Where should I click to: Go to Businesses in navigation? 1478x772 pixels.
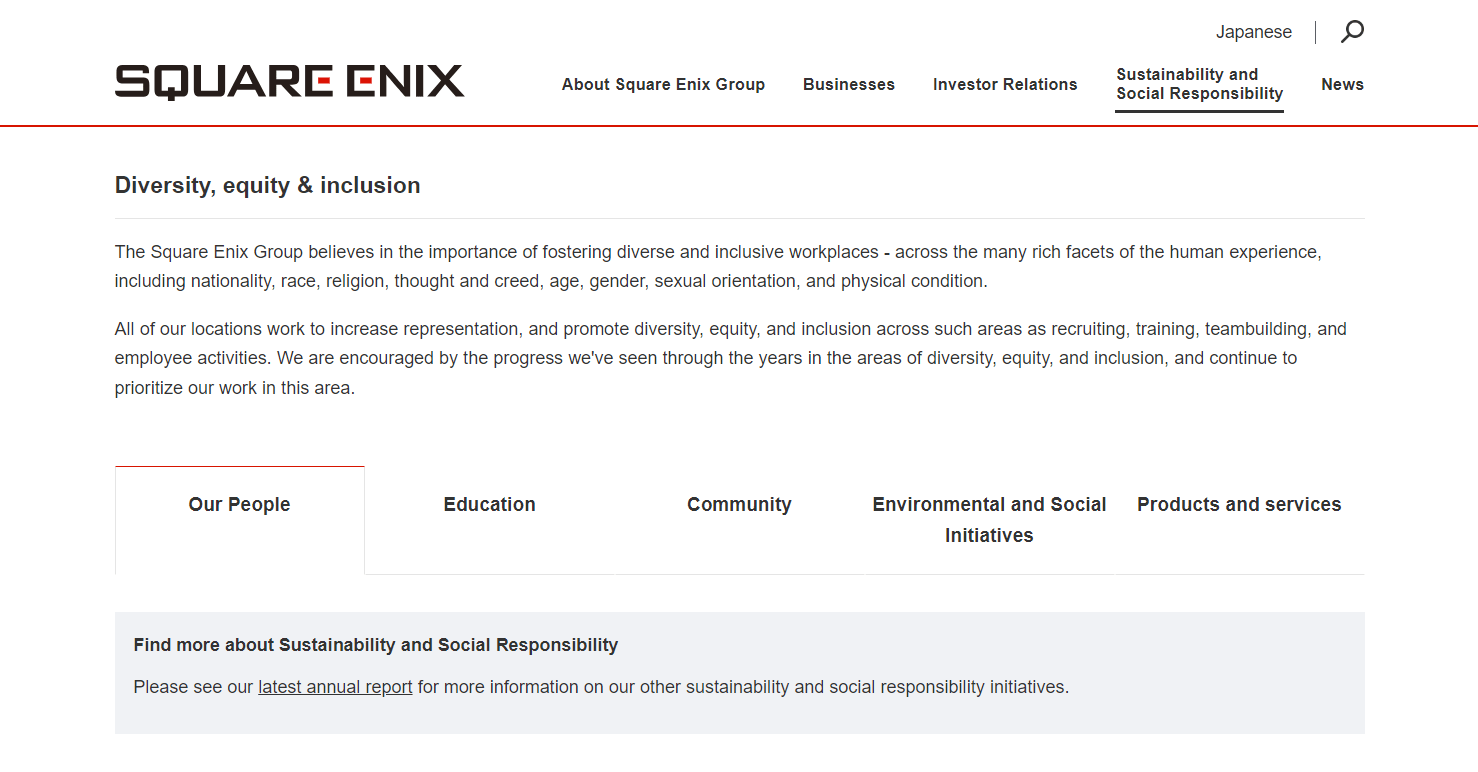point(848,85)
